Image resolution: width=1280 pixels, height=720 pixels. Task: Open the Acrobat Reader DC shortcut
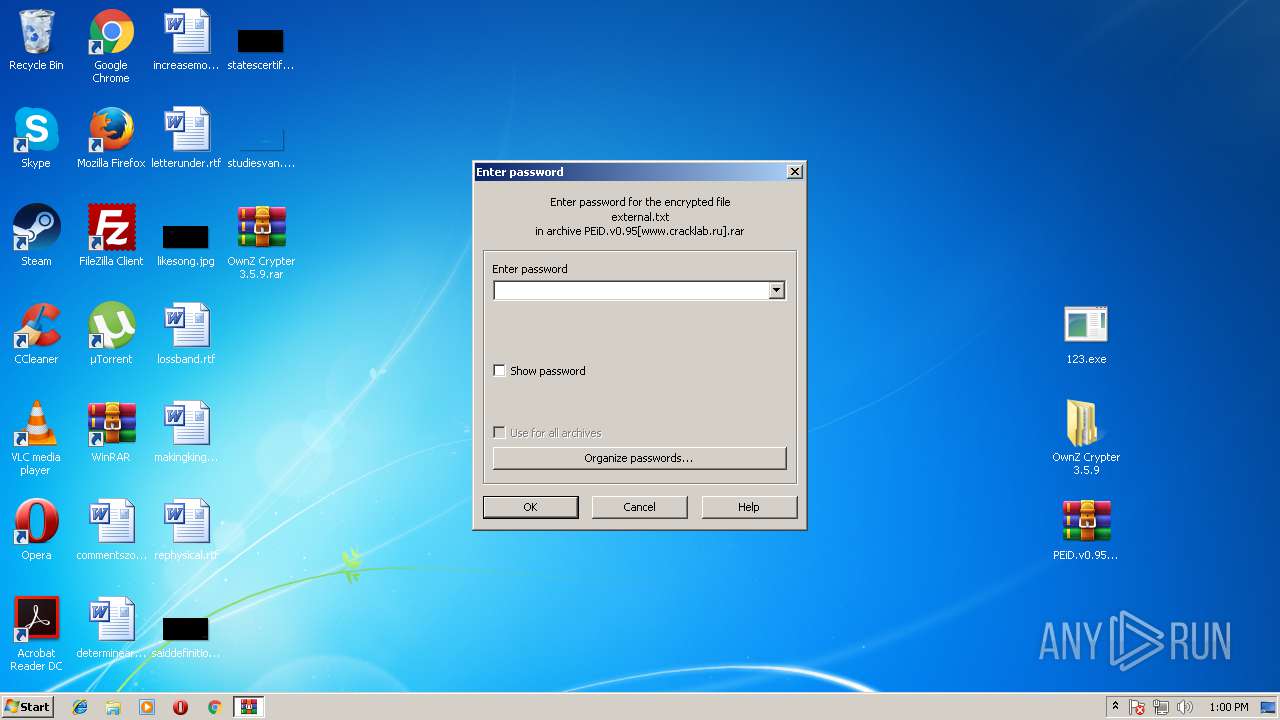click(x=36, y=635)
